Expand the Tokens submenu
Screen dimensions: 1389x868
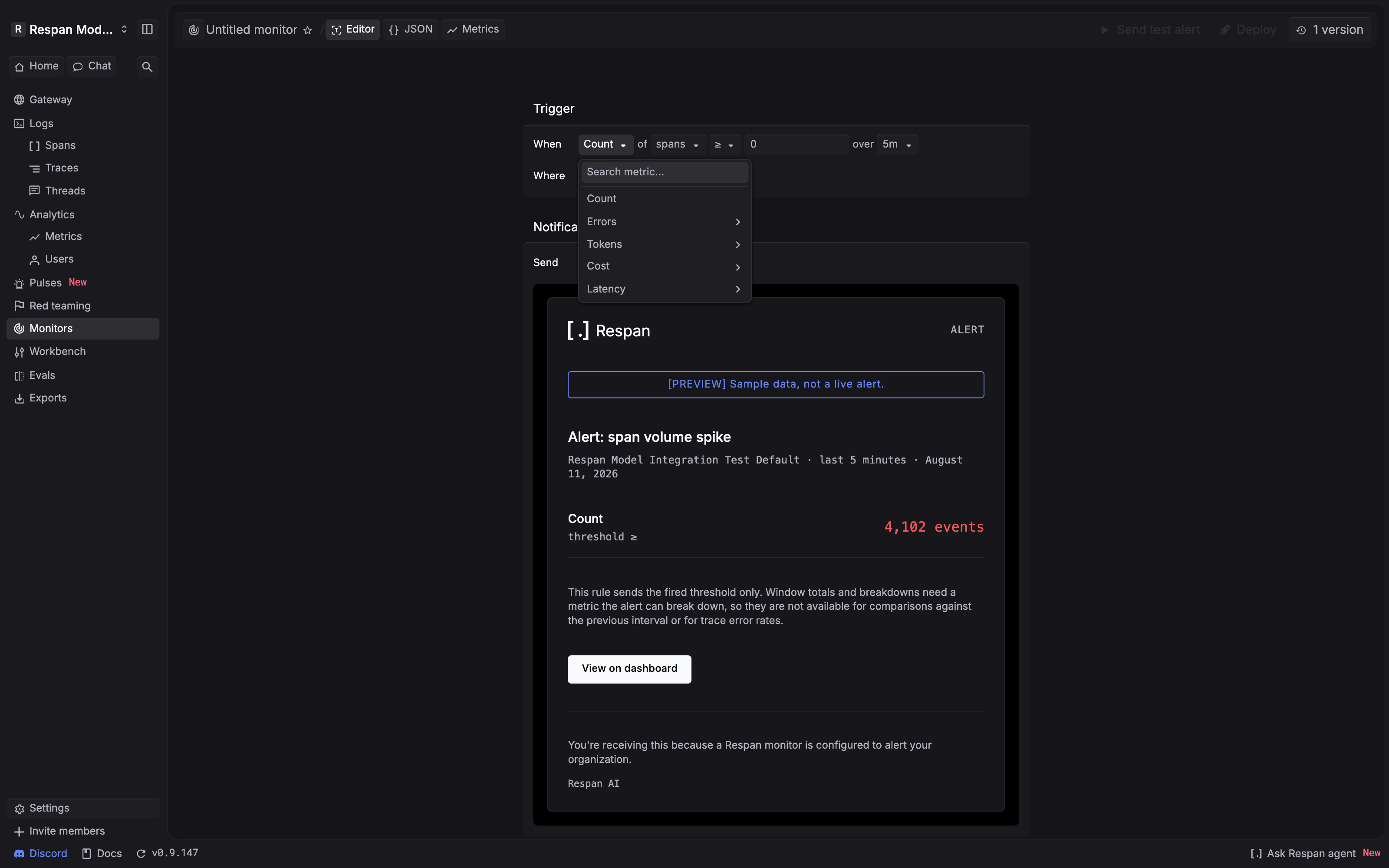(665, 244)
